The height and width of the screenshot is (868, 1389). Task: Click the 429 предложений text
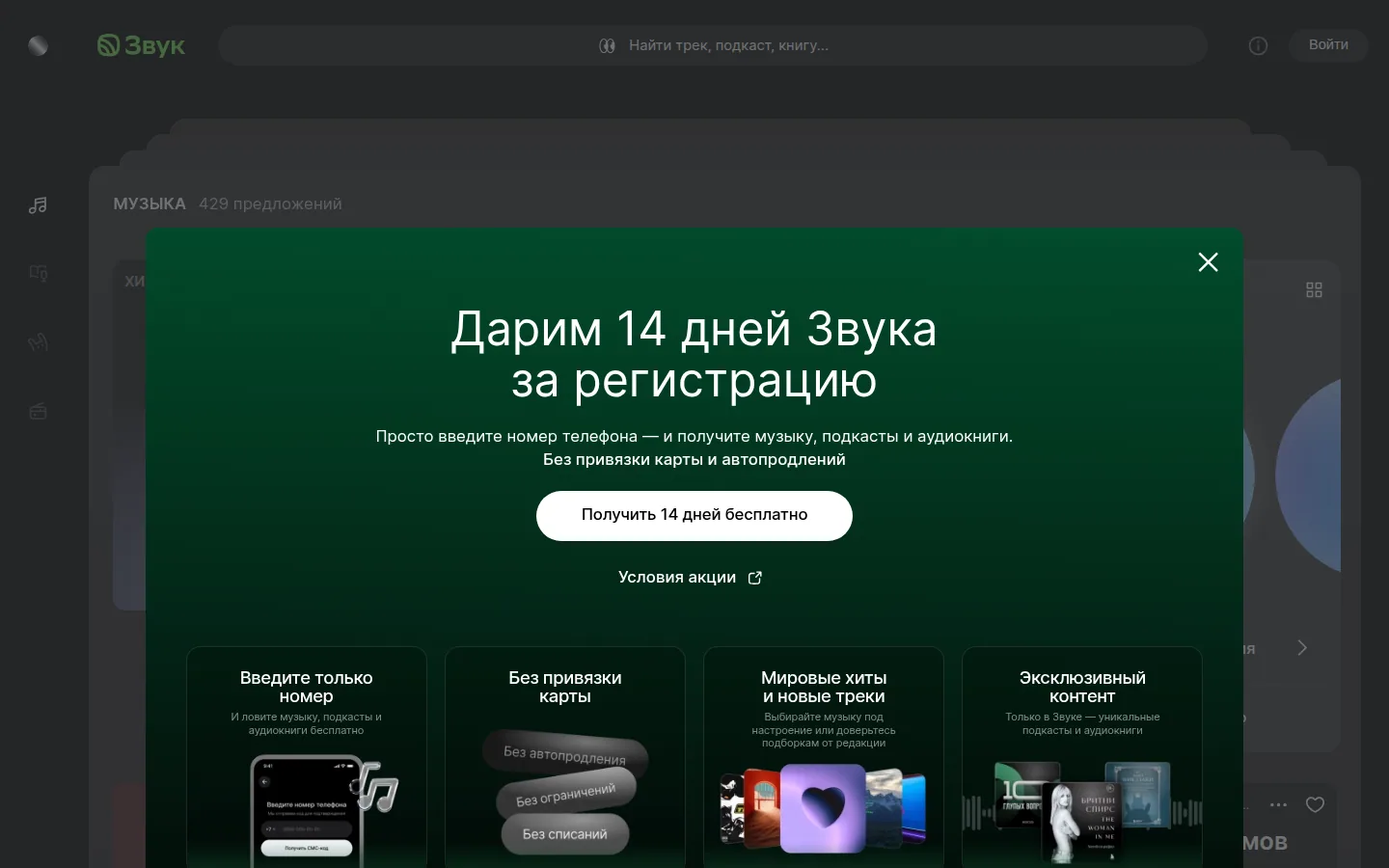(x=270, y=204)
